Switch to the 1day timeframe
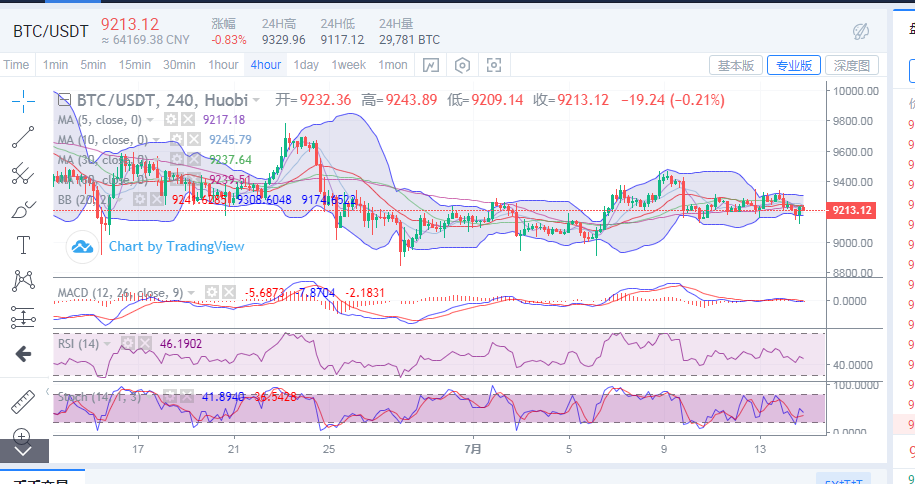Viewport: 915px width, 484px height. [x=306, y=65]
